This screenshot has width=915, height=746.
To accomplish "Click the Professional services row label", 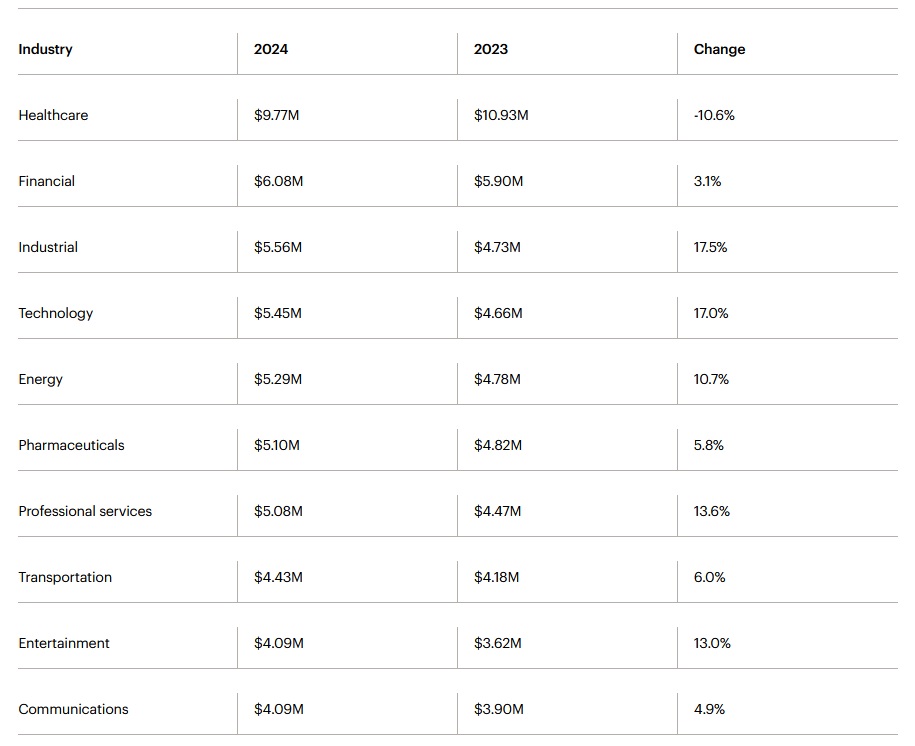I will click(85, 511).
